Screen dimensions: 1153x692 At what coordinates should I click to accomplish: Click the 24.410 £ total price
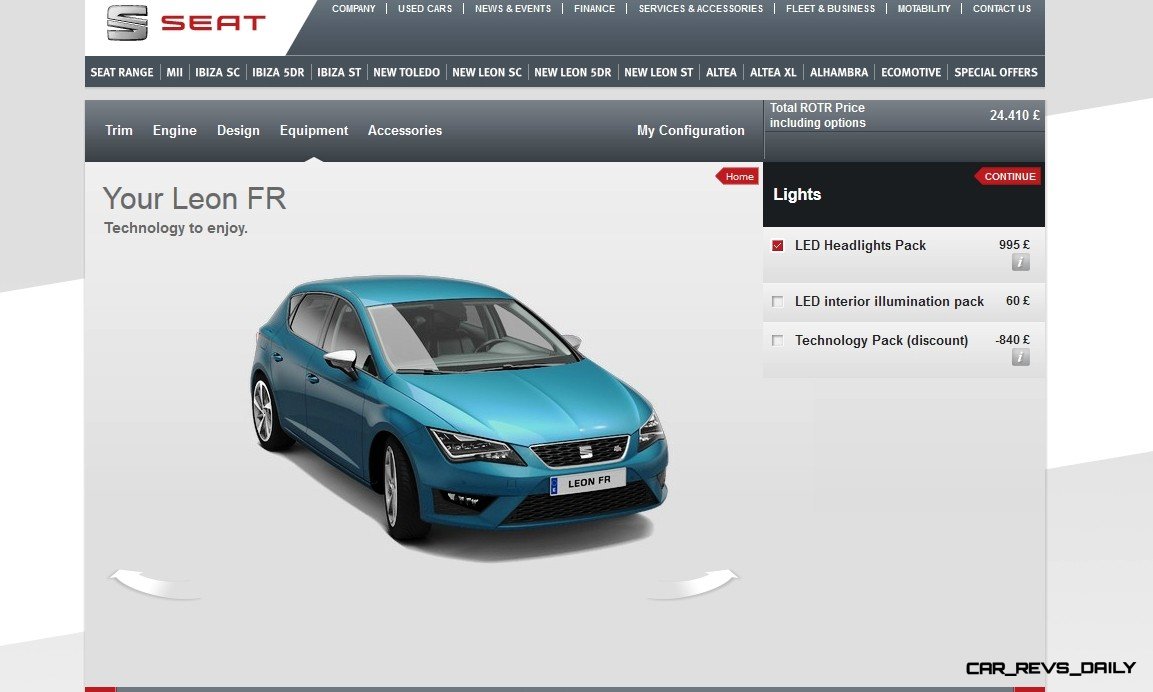(1014, 115)
